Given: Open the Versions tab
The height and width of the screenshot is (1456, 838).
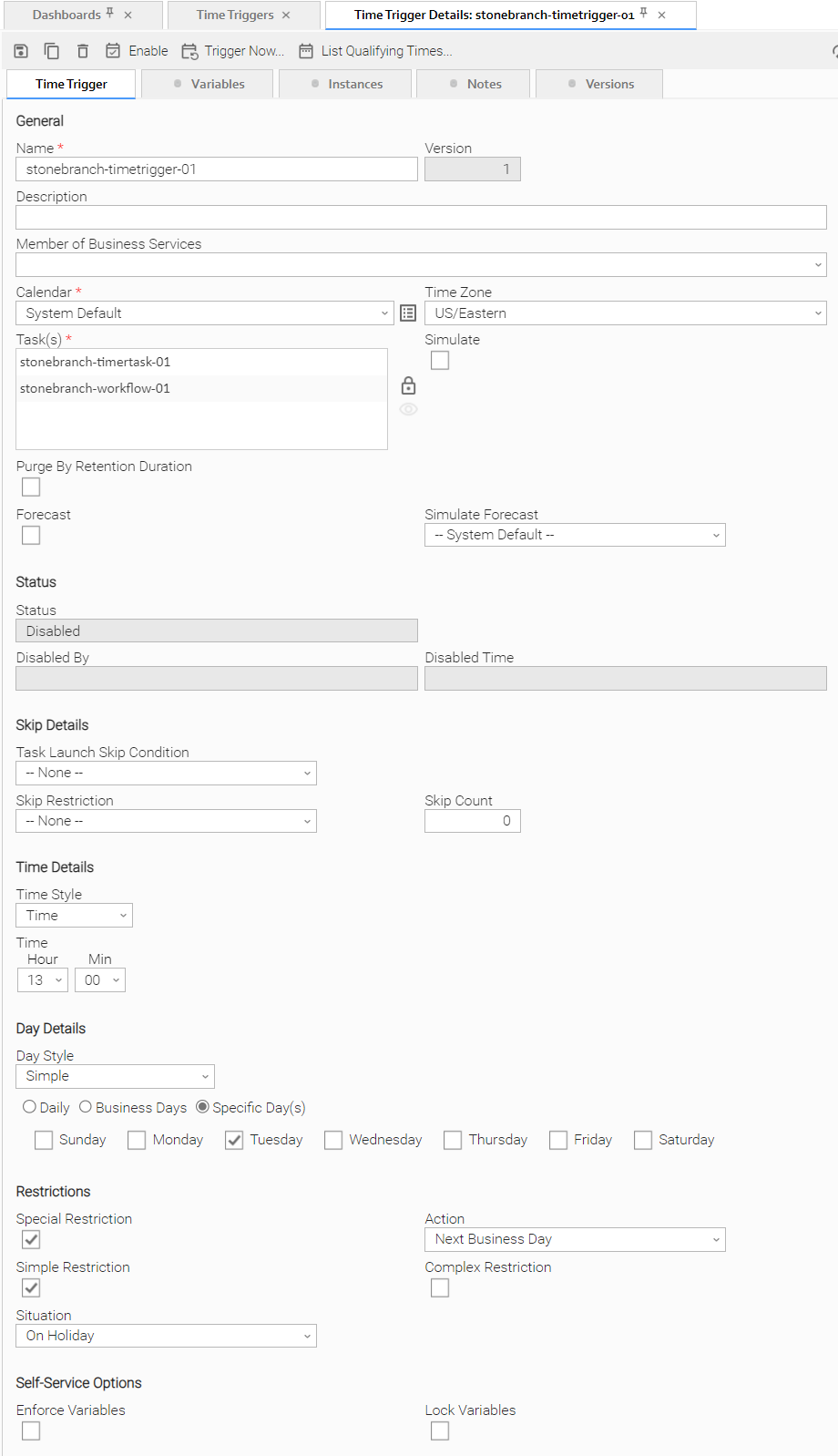Looking at the screenshot, I should (600, 84).
